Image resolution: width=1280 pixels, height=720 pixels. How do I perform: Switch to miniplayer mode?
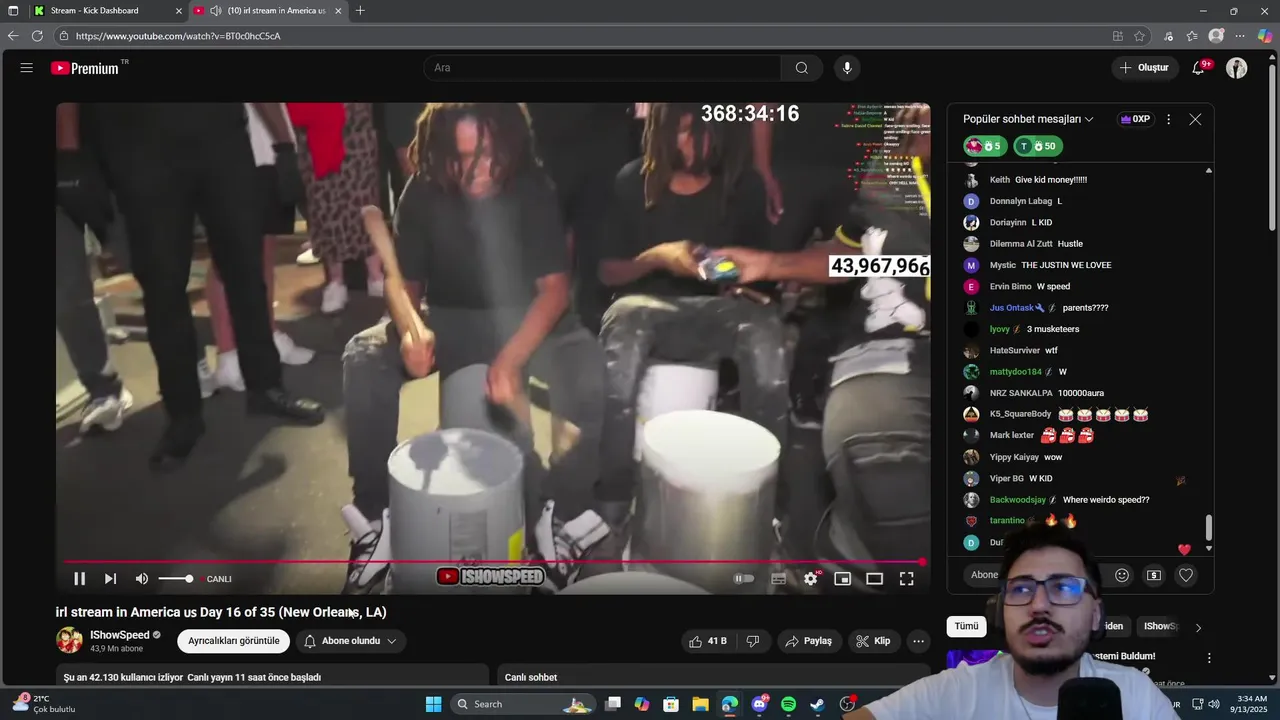click(843, 579)
